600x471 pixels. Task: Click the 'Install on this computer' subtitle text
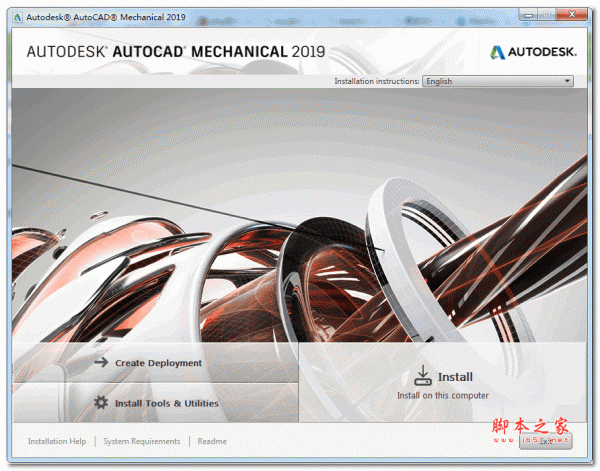click(x=443, y=395)
